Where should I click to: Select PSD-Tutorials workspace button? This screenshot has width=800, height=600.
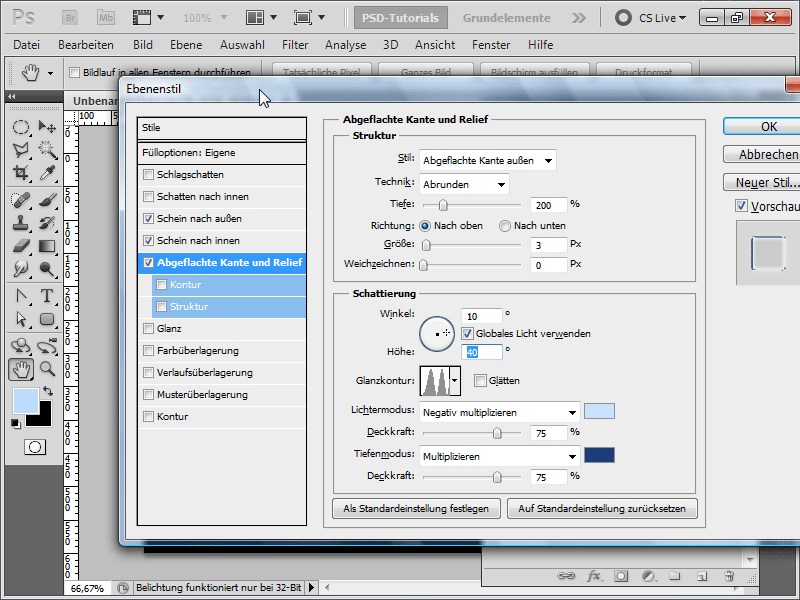point(401,18)
